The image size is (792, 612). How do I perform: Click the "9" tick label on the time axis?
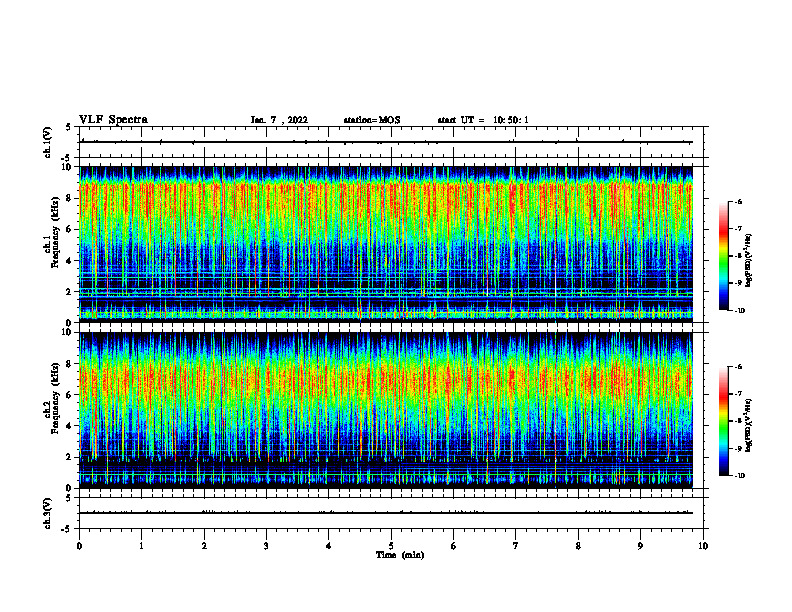640,546
